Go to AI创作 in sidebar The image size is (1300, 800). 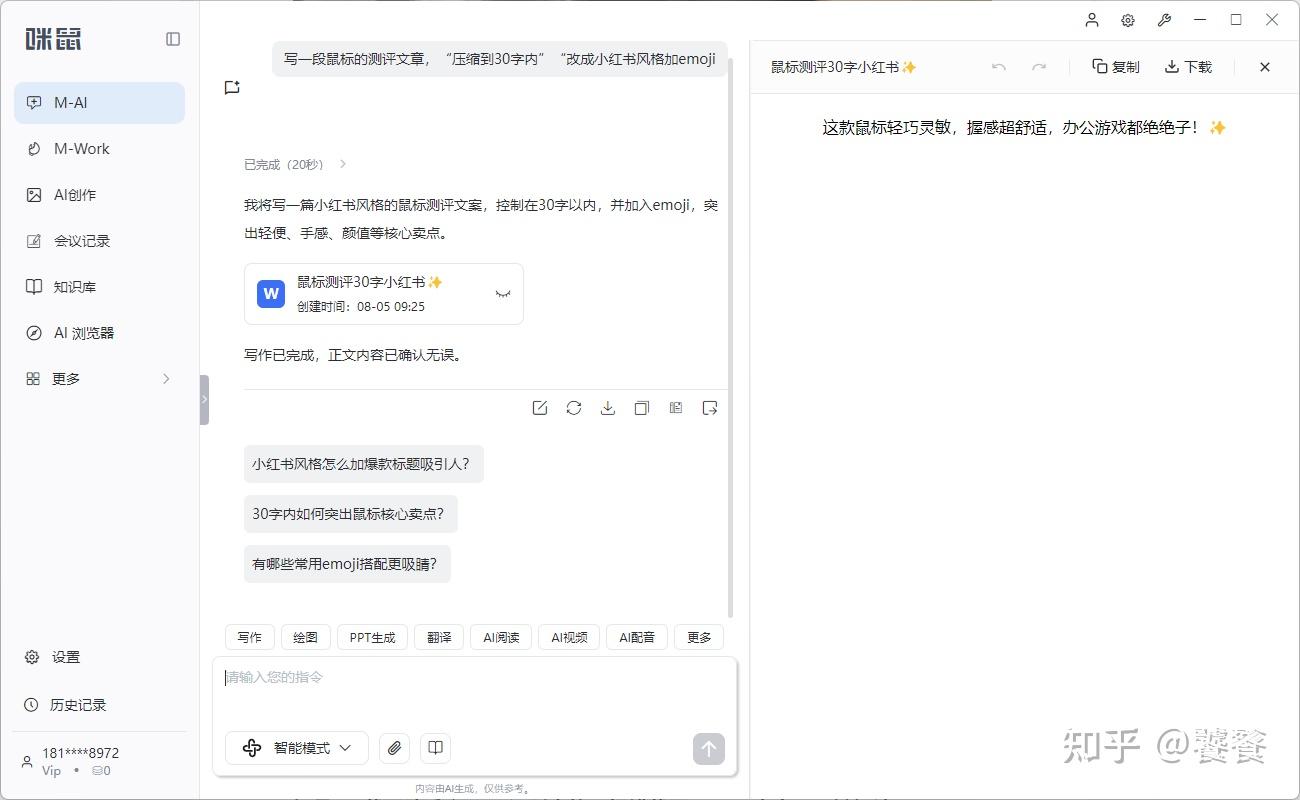coord(99,195)
